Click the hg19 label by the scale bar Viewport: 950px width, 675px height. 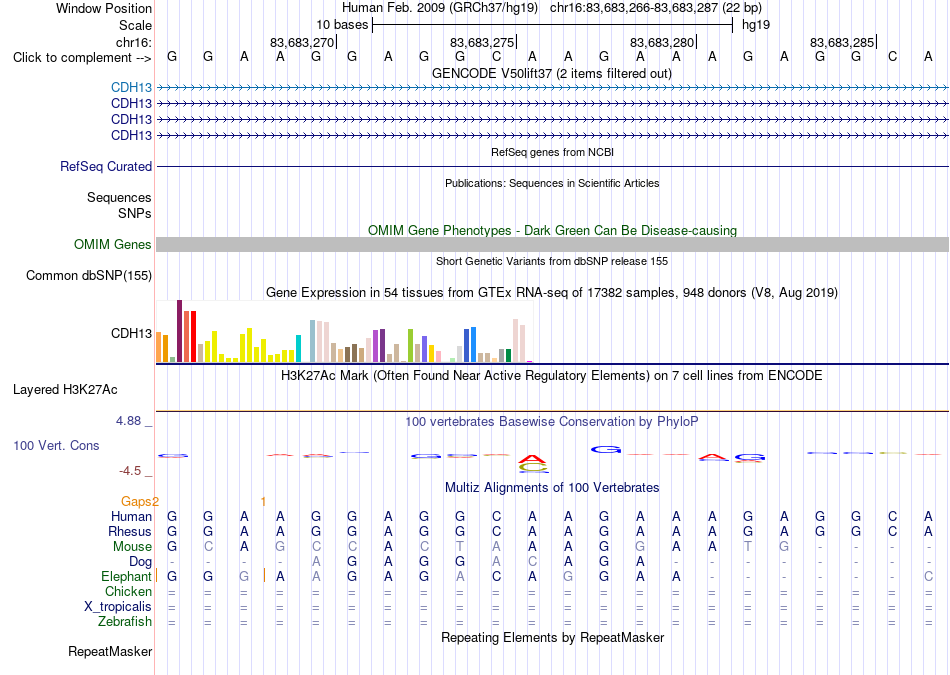[756, 25]
